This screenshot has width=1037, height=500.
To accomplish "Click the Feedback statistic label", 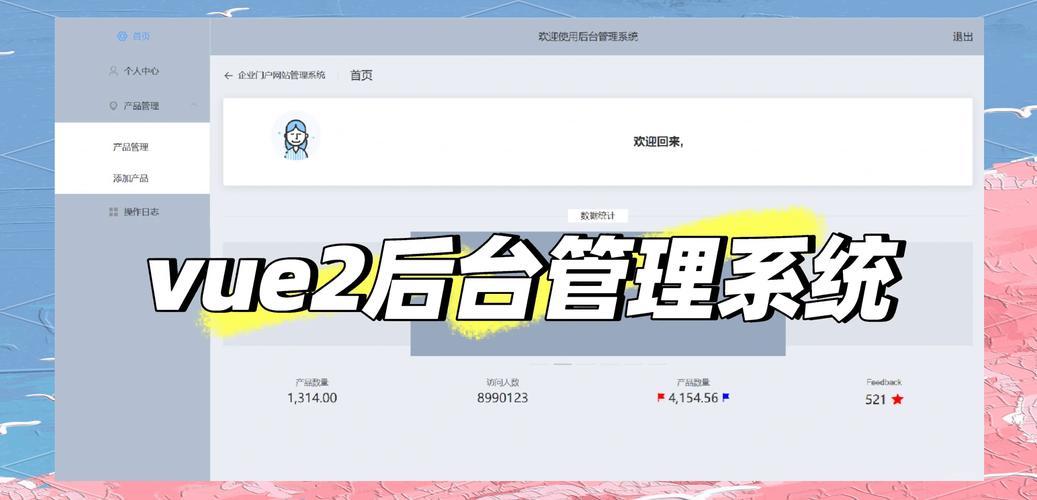I will (x=884, y=382).
